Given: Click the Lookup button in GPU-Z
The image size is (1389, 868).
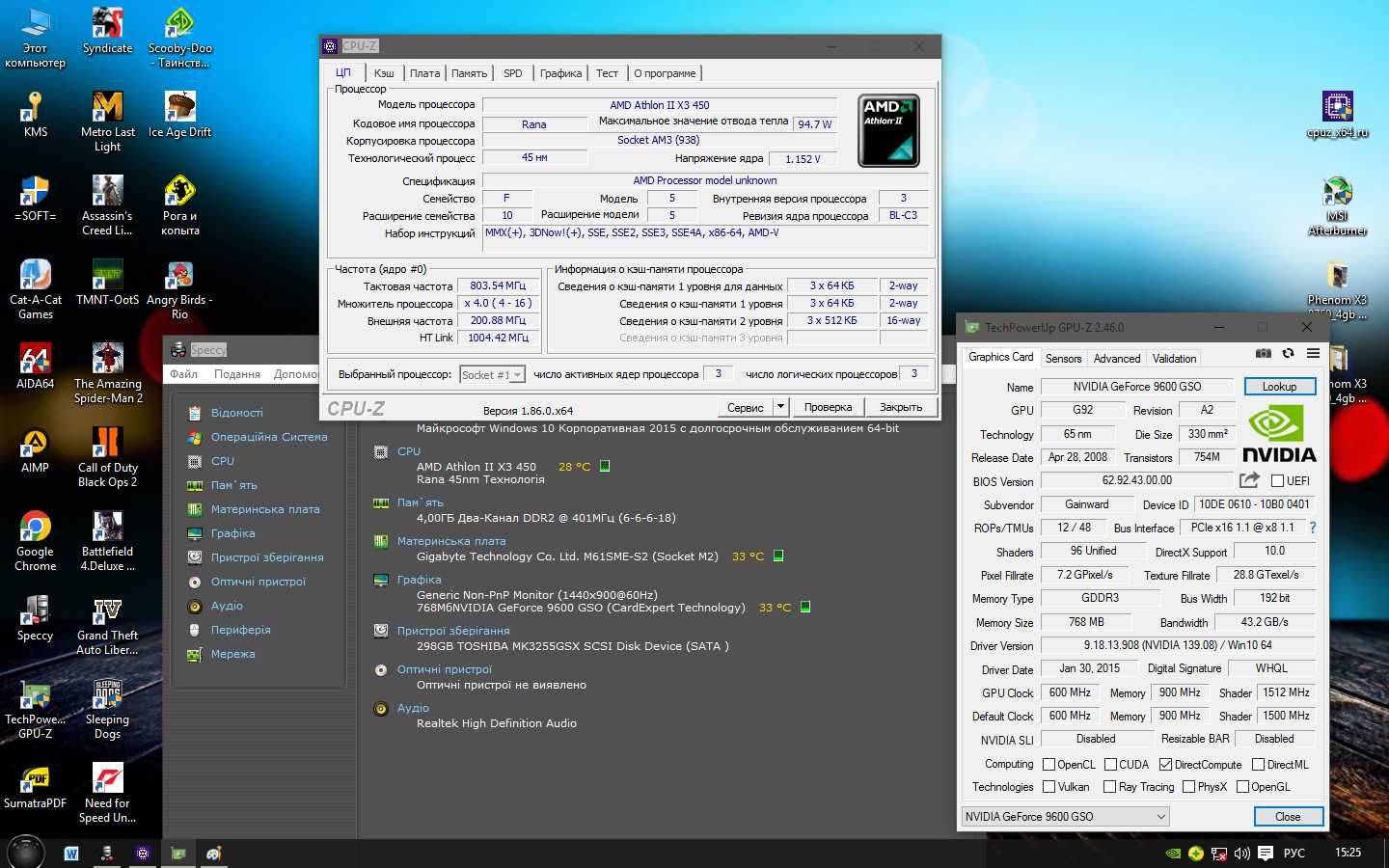Looking at the screenshot, I should [x=1279, y=386].
